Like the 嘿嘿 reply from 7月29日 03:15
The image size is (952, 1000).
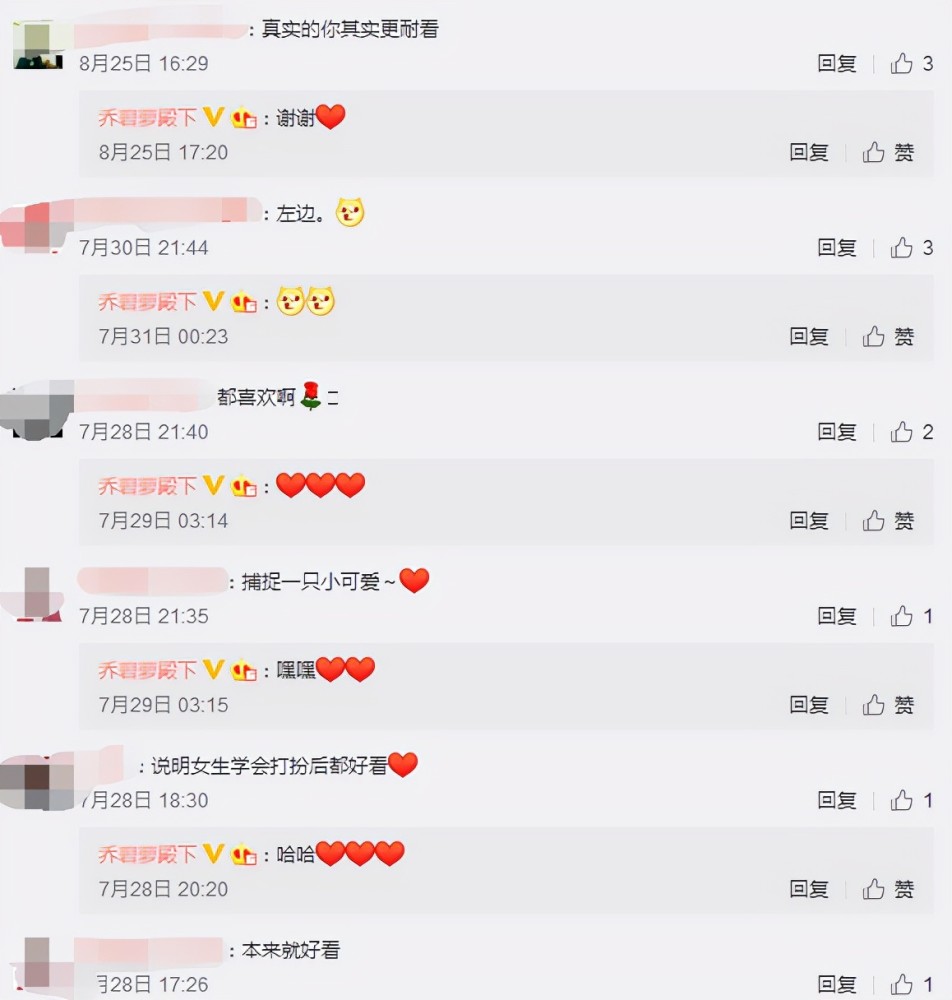point(888,705)
